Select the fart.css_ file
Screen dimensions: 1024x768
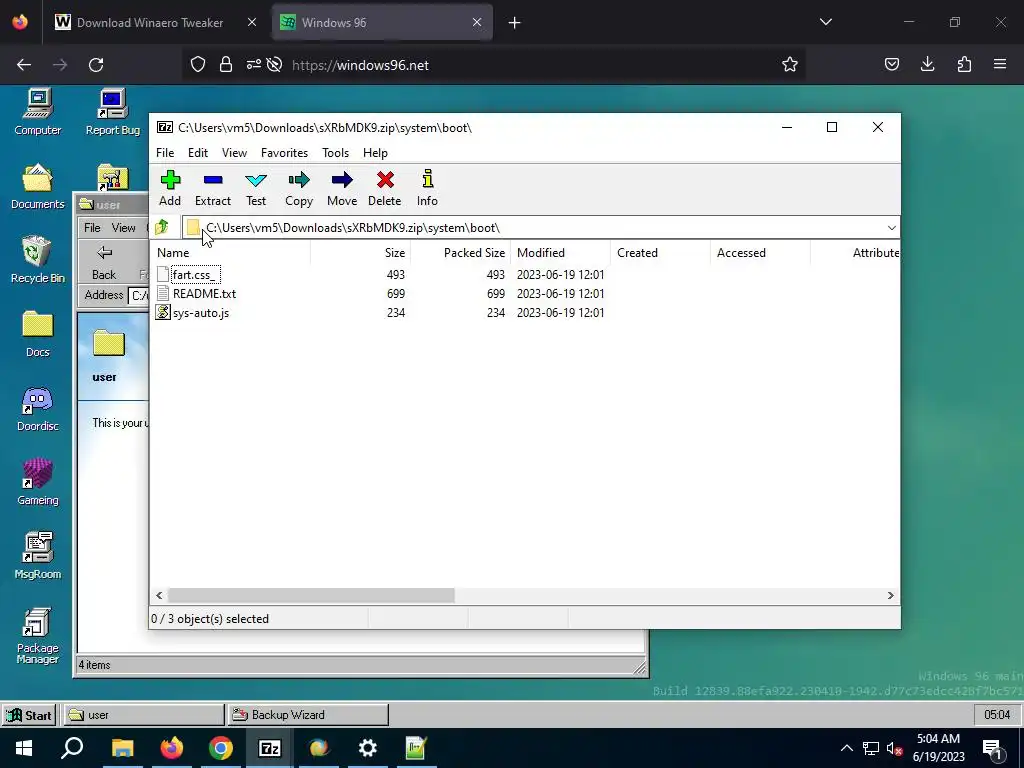pos(195,275)
